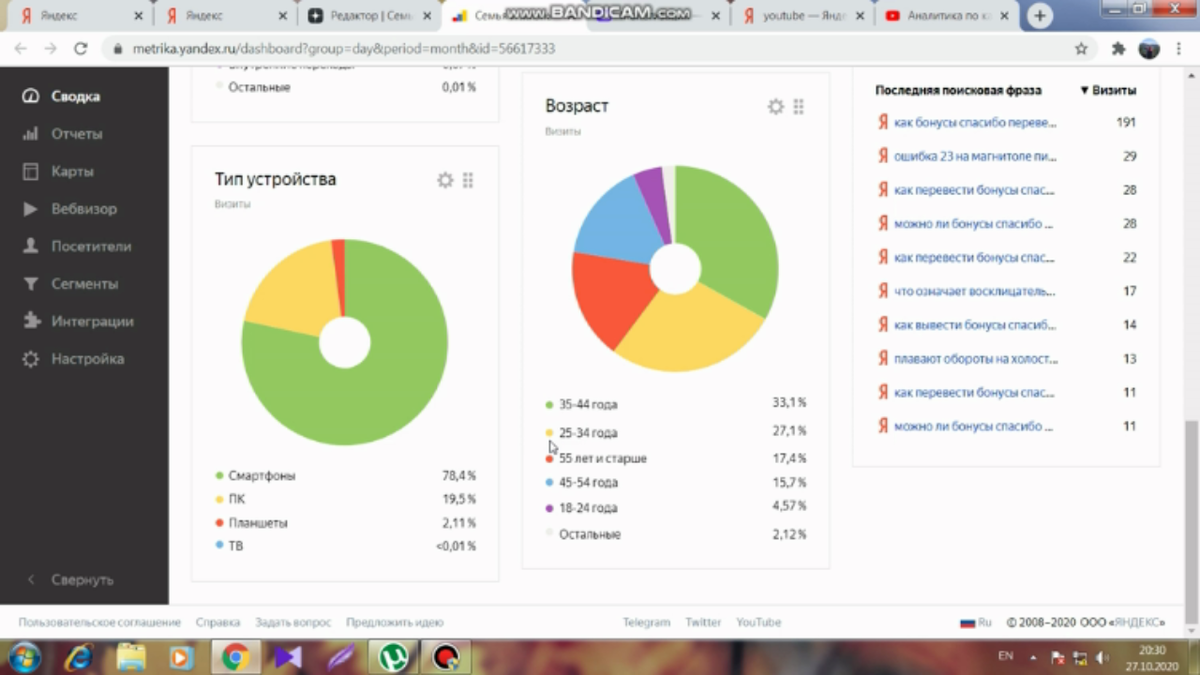
Task: Click drag-handle grid icon of Тип устройства widget
Action: click(468, 180)
